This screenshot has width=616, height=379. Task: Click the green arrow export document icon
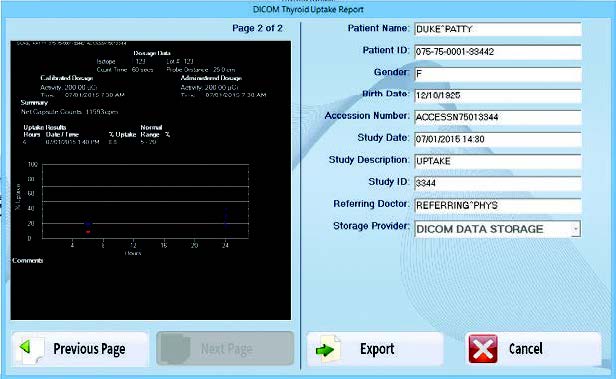click(328, 349)
